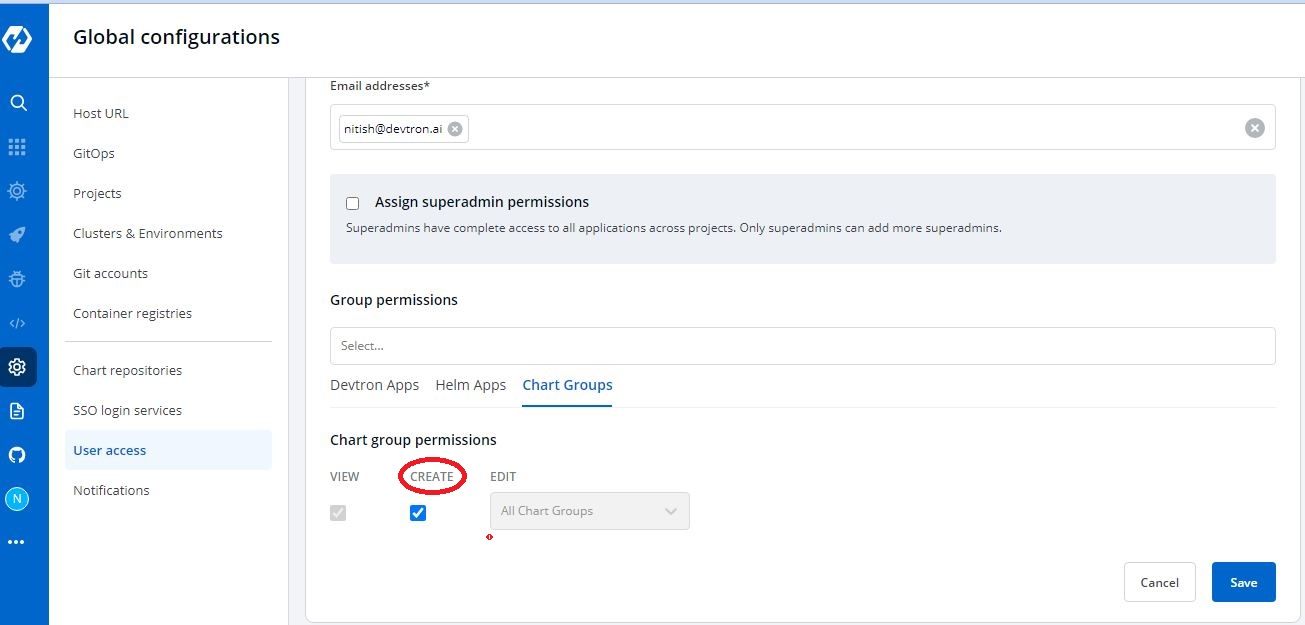Clear all email addresses with X icon
1305x625 pixels.
1254,128
